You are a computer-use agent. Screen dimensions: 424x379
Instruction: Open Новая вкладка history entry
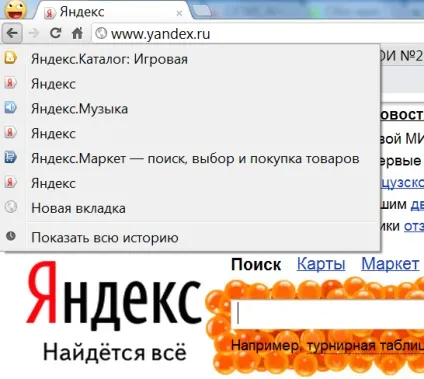point(190,208)
